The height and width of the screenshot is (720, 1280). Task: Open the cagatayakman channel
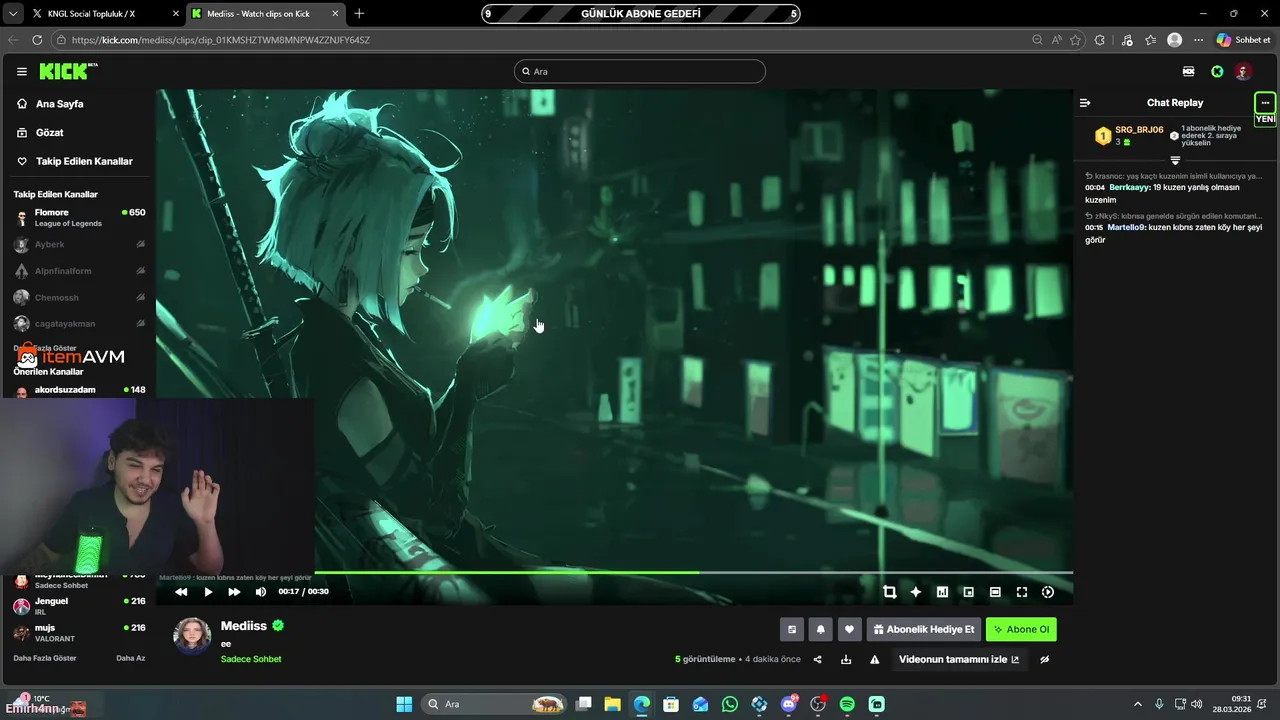[x=78, y=324]
